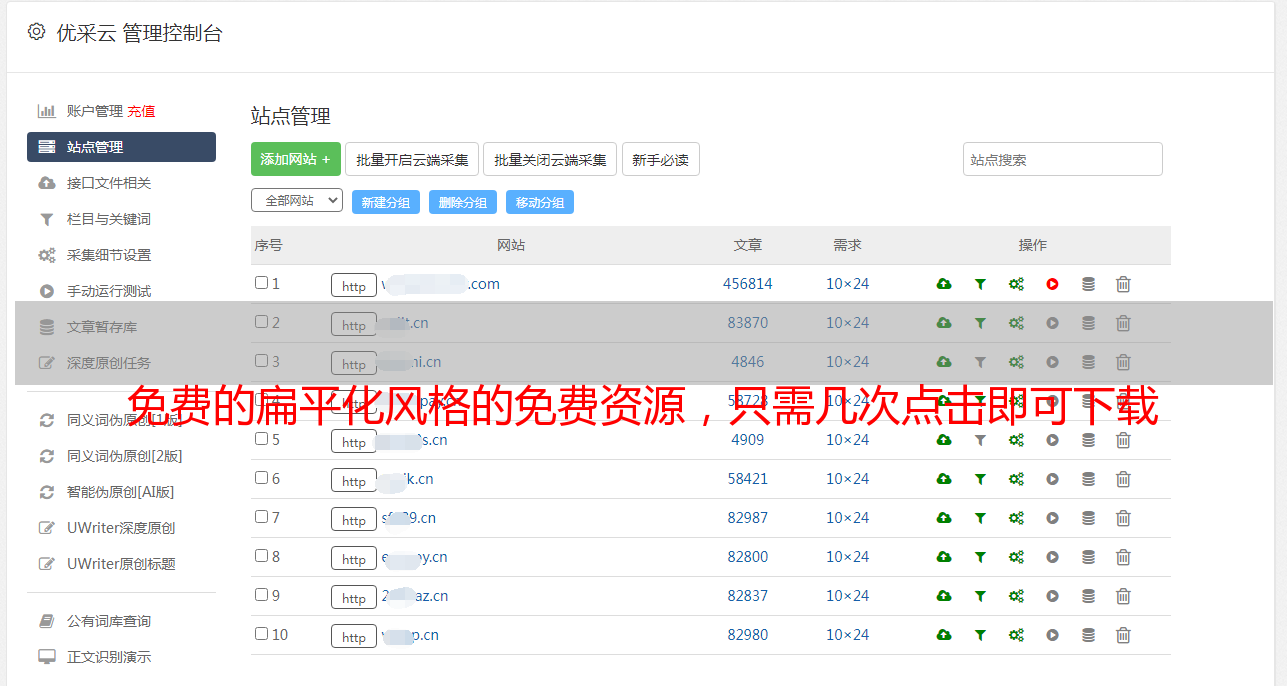Click the 新手必读 button

pos(660,159)
